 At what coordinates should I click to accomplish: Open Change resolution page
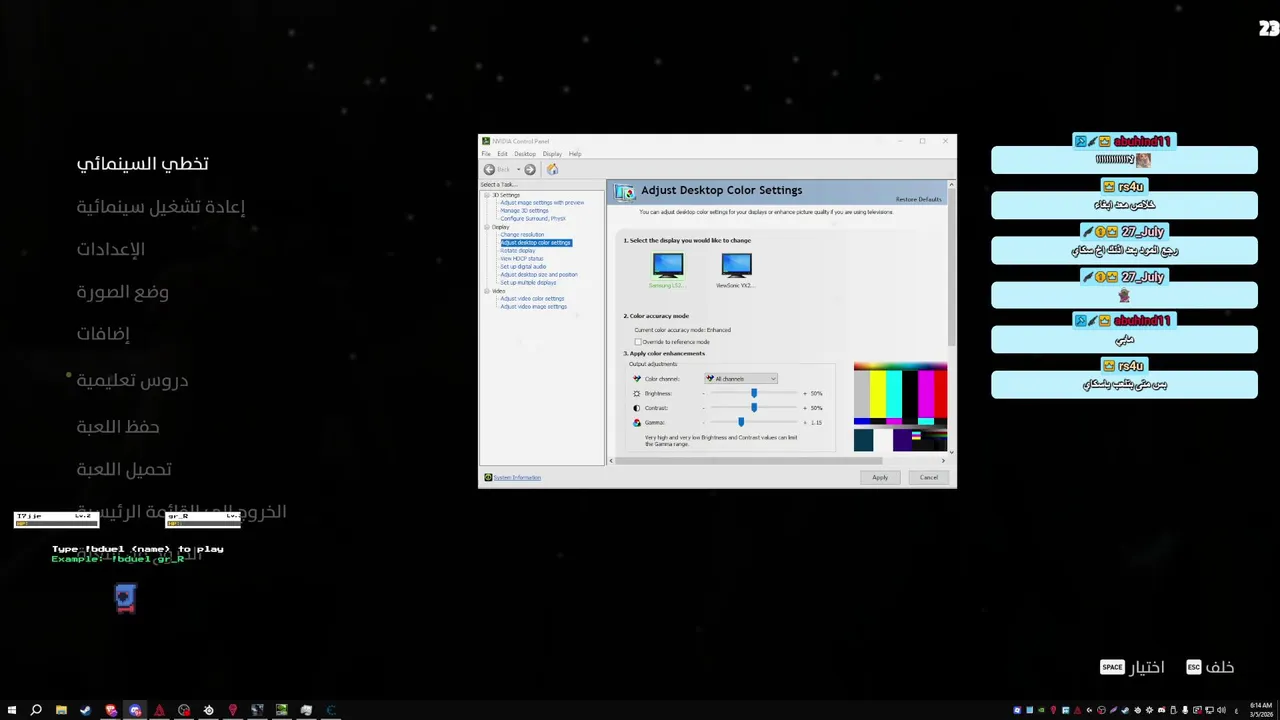[x=522, y=235]
